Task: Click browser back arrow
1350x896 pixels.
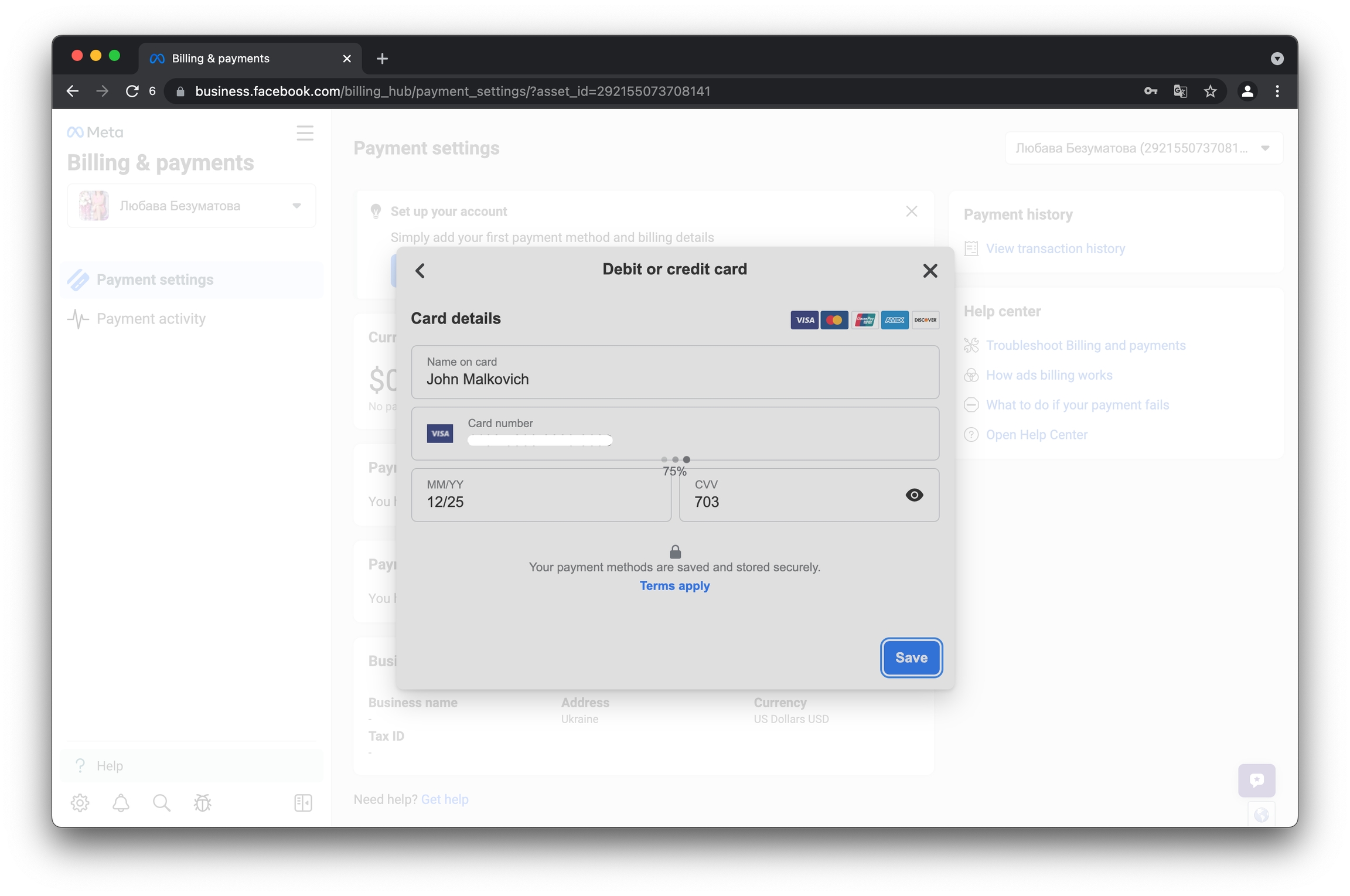Action: click(72, 91)
